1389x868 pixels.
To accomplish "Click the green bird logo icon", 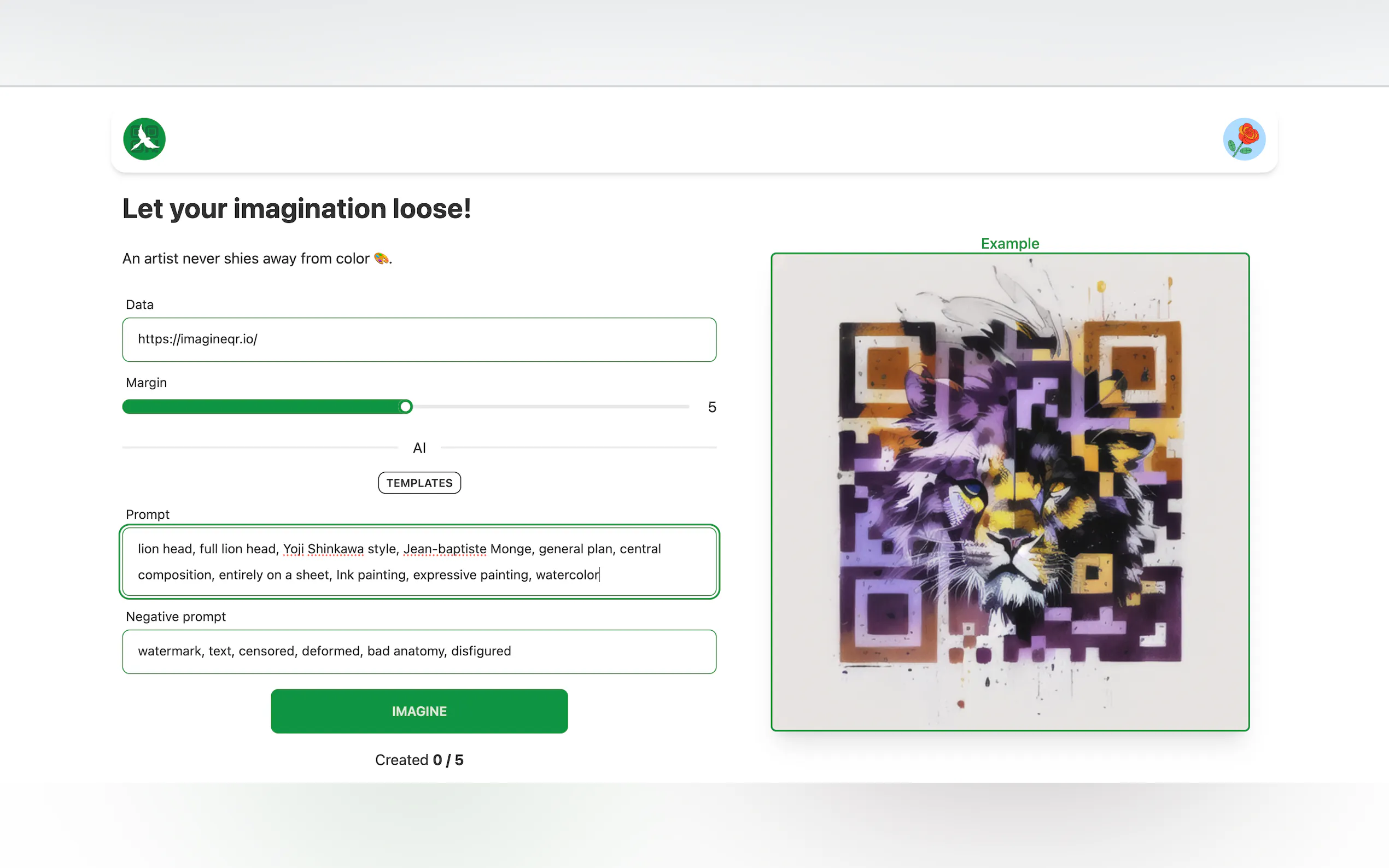I will click(x=144, y=139).
